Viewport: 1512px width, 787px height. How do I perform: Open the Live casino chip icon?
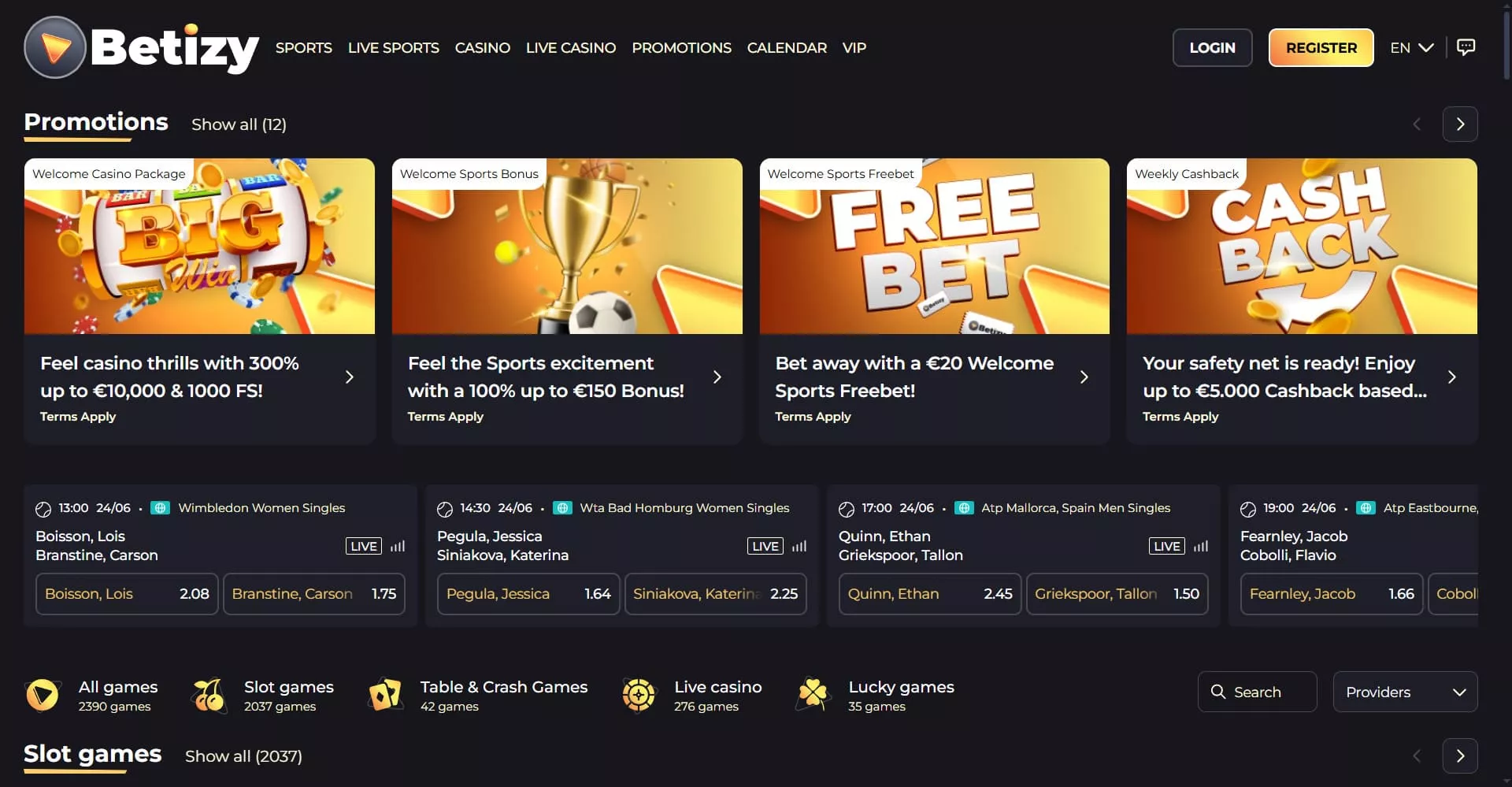click(x=639, y=695)
